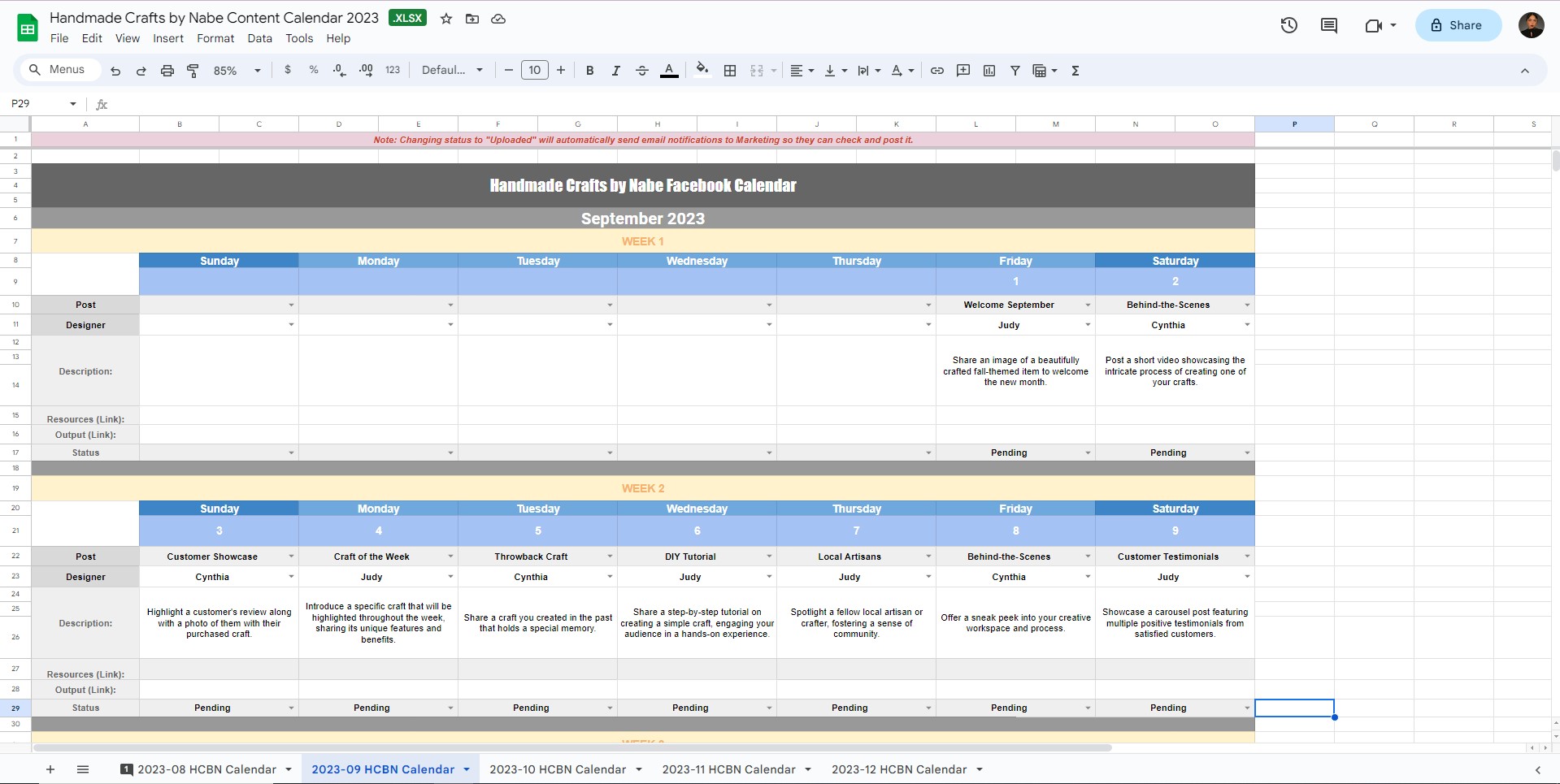Open the Edit menu
Screen dimensions: 1560x784
point(92,38)
